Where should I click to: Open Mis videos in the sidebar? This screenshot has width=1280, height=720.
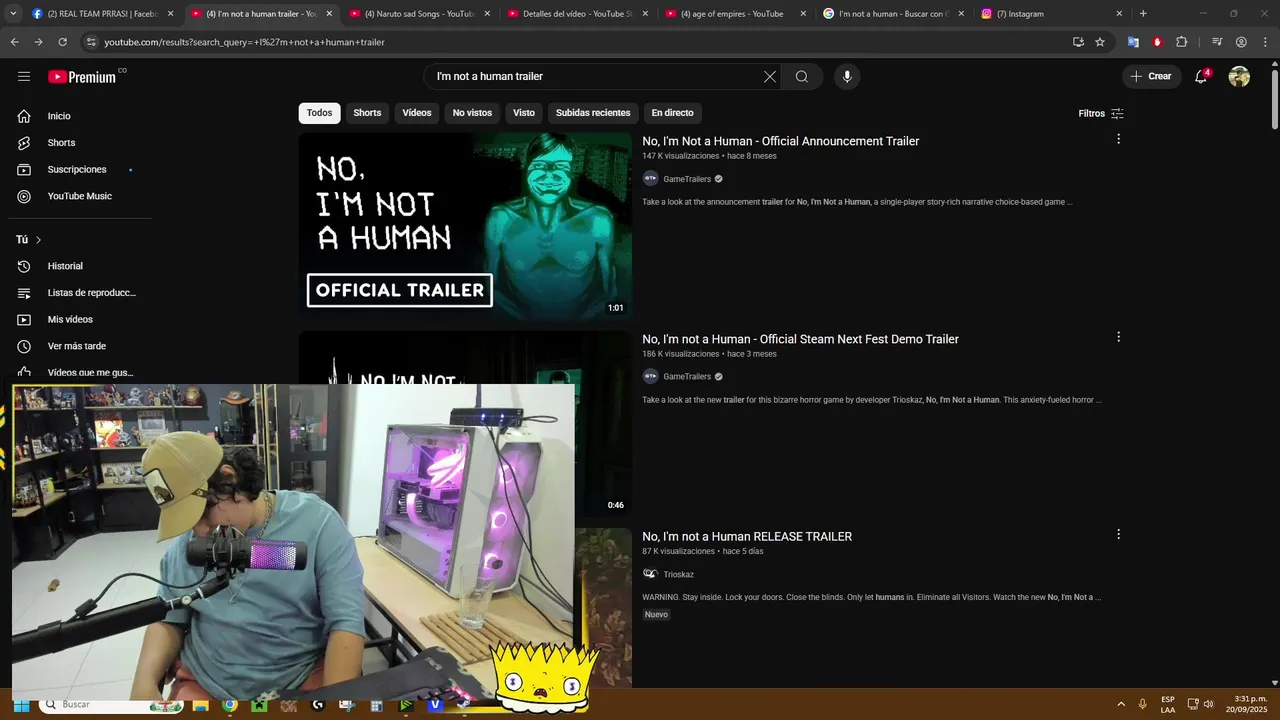click(x=80, y=319)
